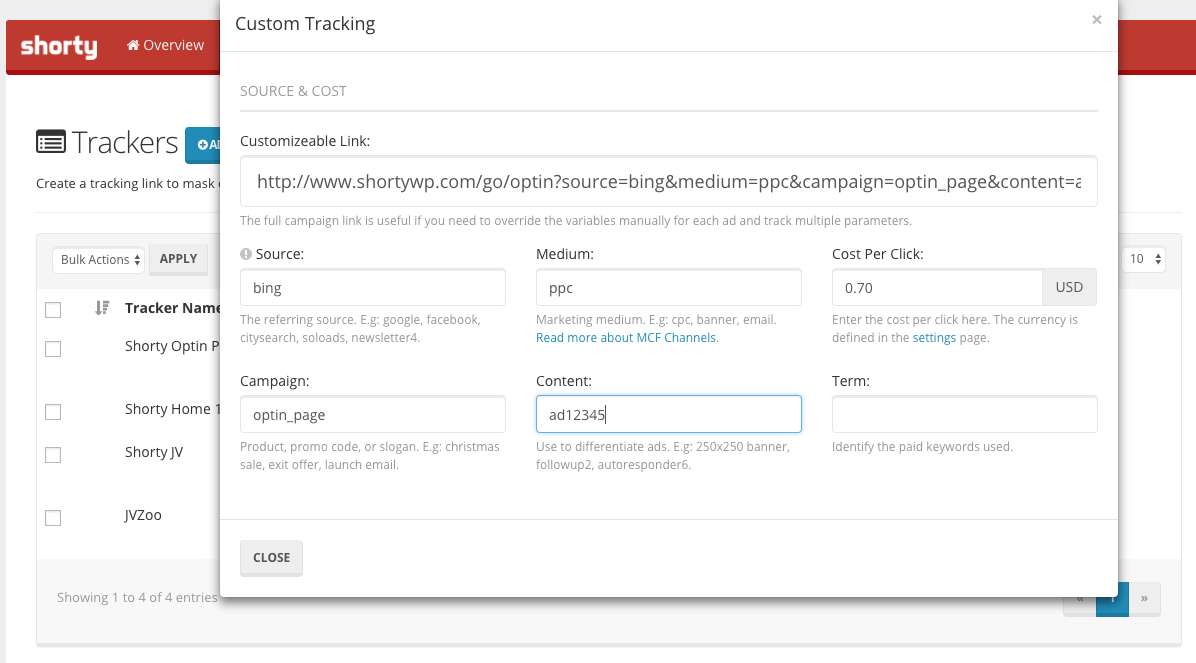
Task: Click the Customizeable Link URL field
Action: 668,182
